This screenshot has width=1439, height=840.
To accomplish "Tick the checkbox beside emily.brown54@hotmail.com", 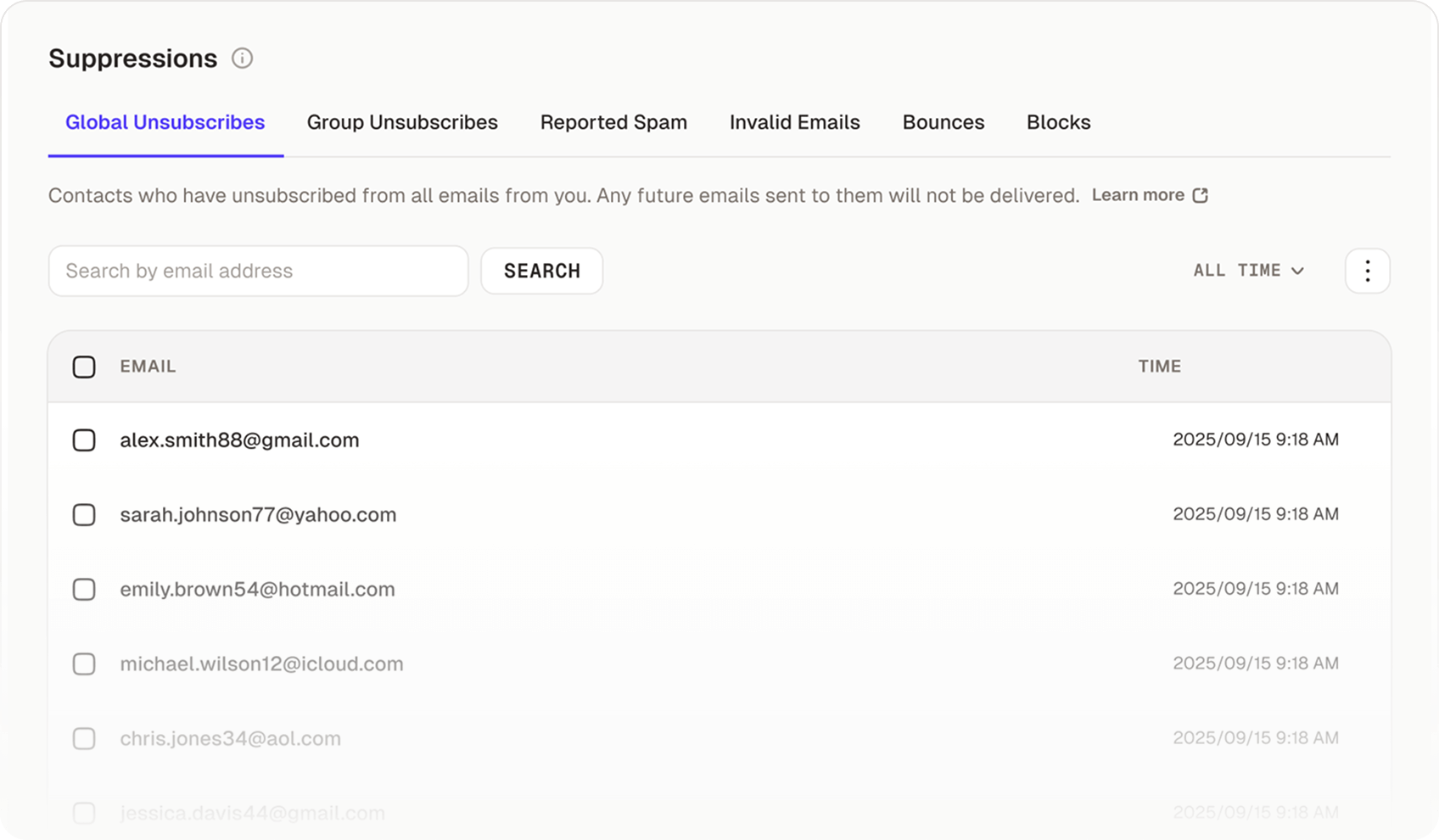I will point(84,589).
